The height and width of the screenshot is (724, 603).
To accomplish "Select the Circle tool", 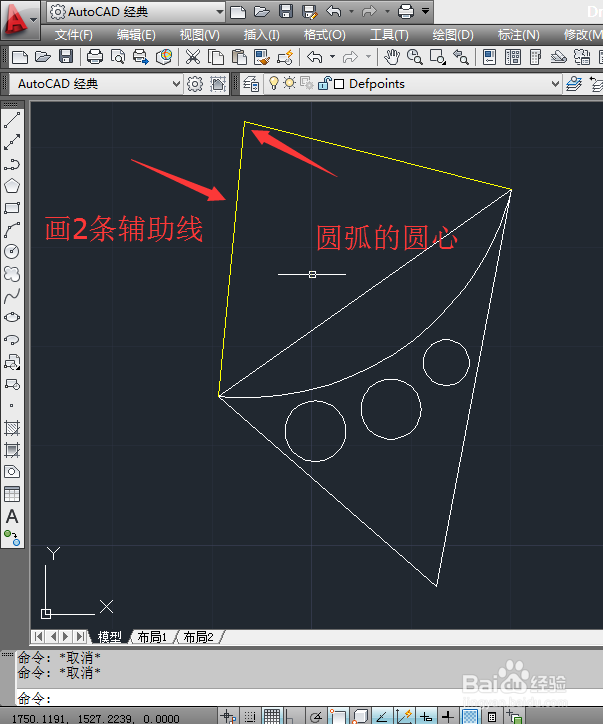I will [x=12, y=251].
